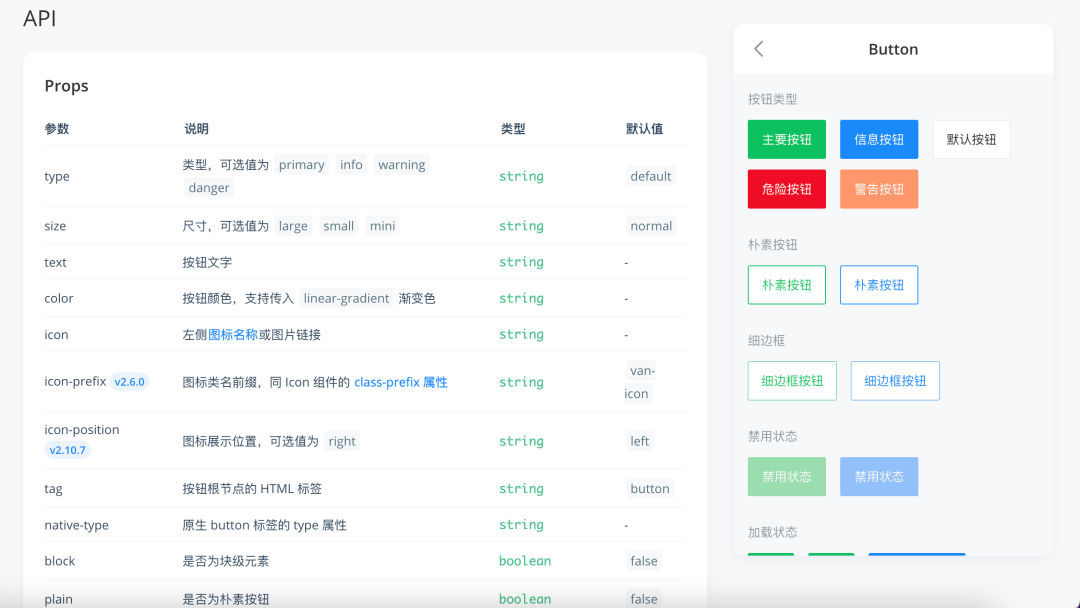Select the linear-gradient code tag
The height and width of the screenshot is (608, 1080).
point(346,298)
